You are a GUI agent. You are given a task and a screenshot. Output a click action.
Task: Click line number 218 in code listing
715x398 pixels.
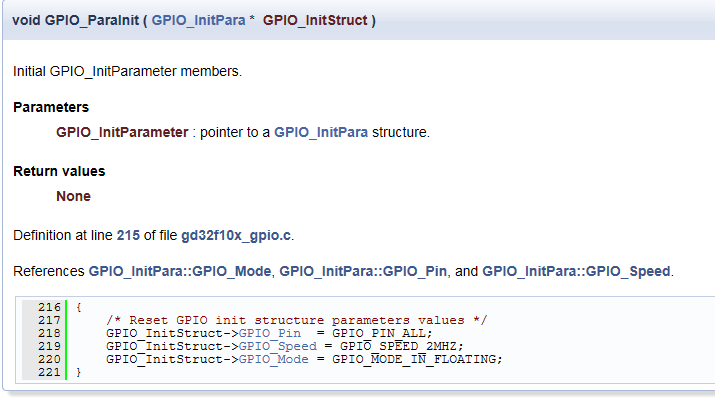(49, 333)
